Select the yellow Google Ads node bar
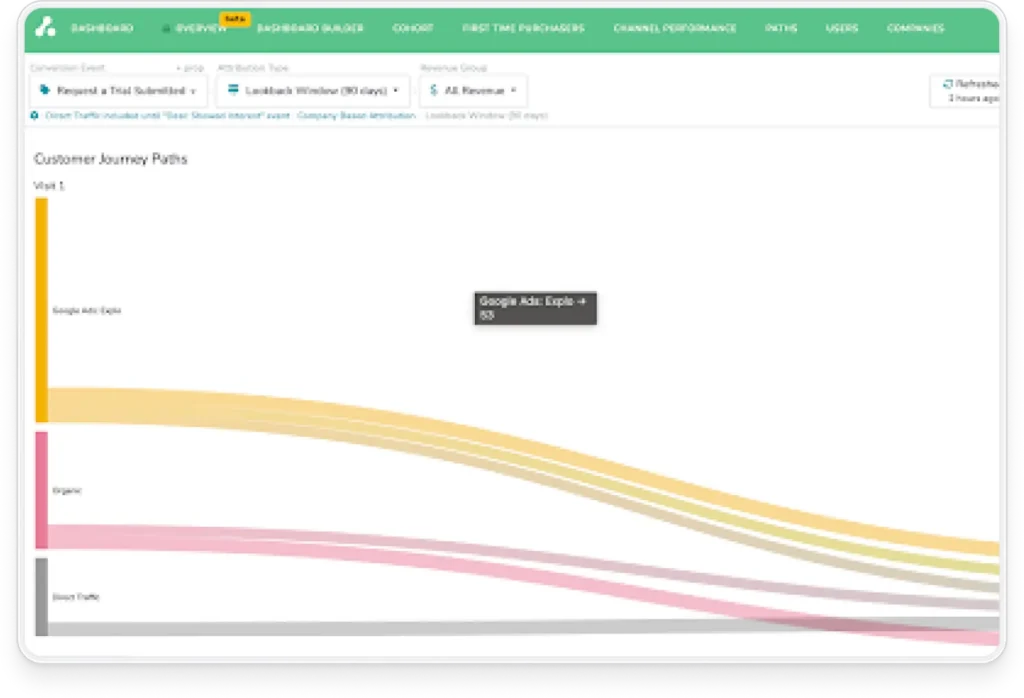This screenshot has height=698, width=1024. pyautogui.click(x=42, y=310)
